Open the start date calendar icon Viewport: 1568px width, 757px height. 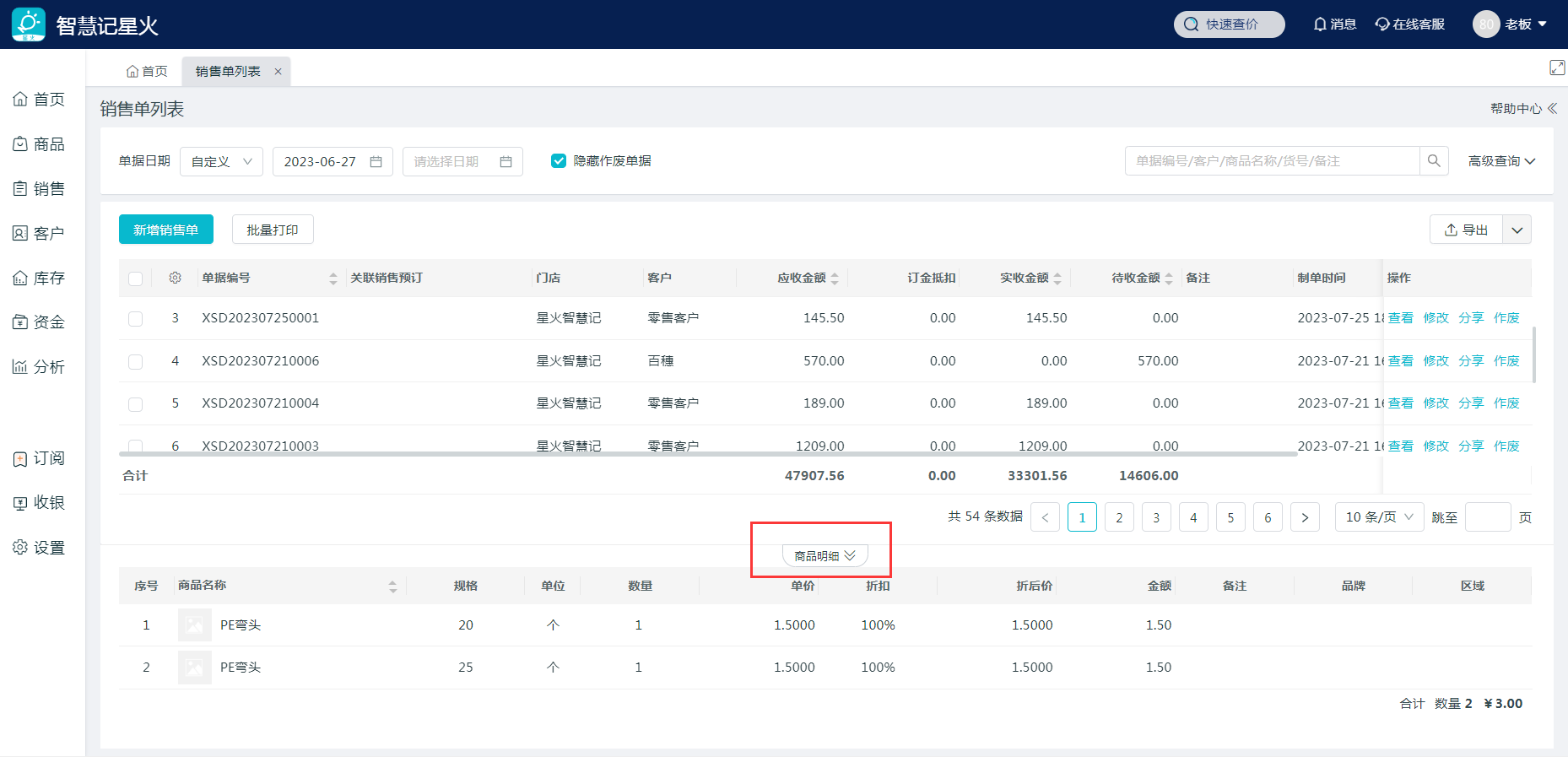point(376,162)
